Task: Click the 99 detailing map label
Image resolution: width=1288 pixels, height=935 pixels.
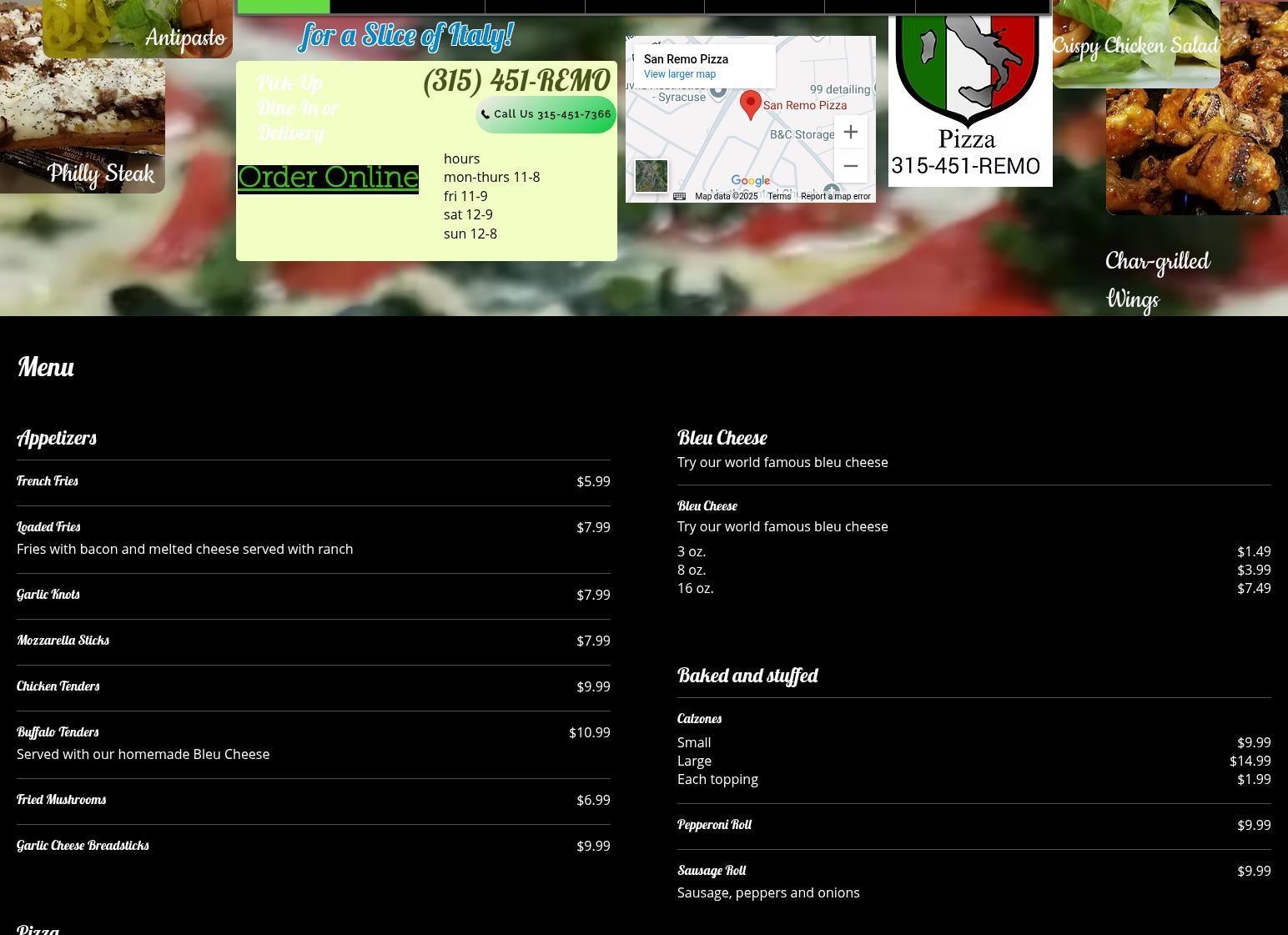Action: pos(840,89)
